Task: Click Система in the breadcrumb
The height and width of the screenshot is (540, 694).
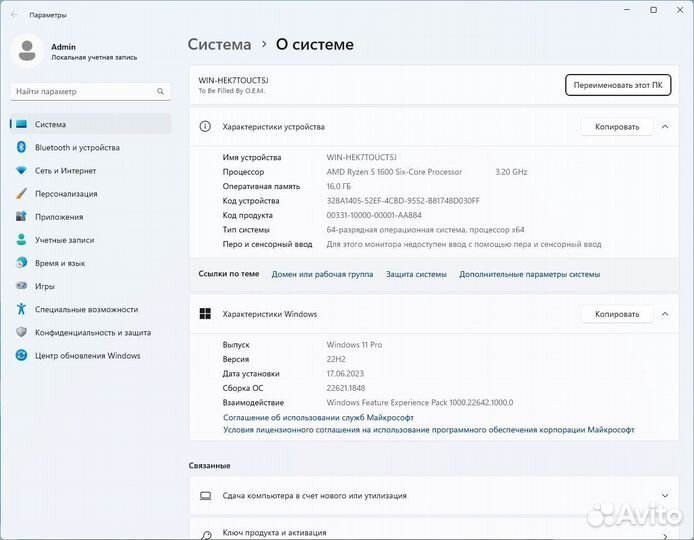Action: click(x=219, y=44)
